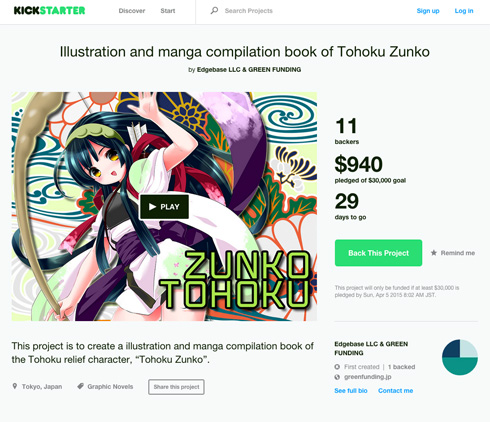Click the Back This Project button
490x422 pixels.
point(378,253)
